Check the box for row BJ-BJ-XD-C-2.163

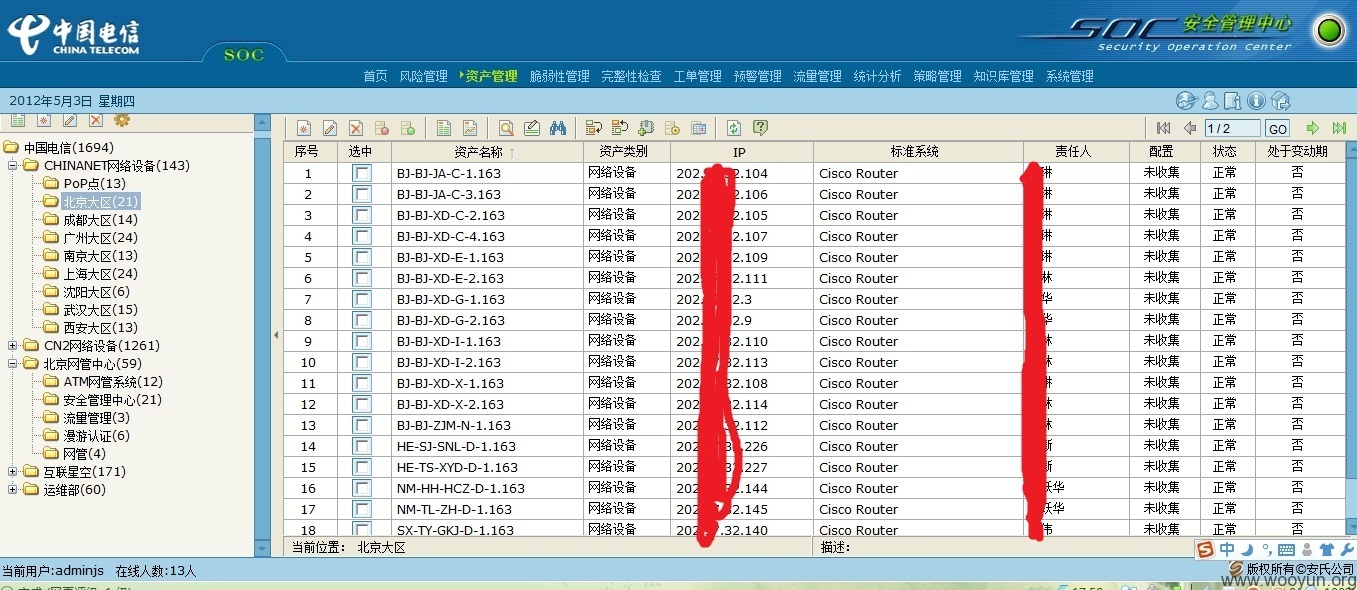click(362, 215)
